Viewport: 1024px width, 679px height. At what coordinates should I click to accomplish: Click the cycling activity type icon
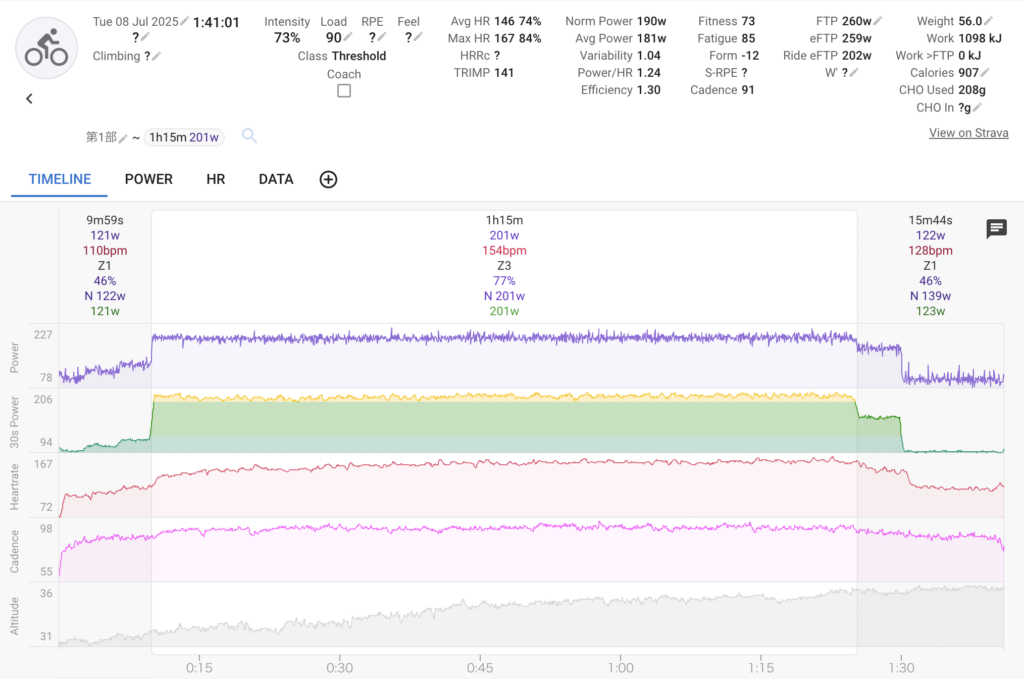pos(46,48)
